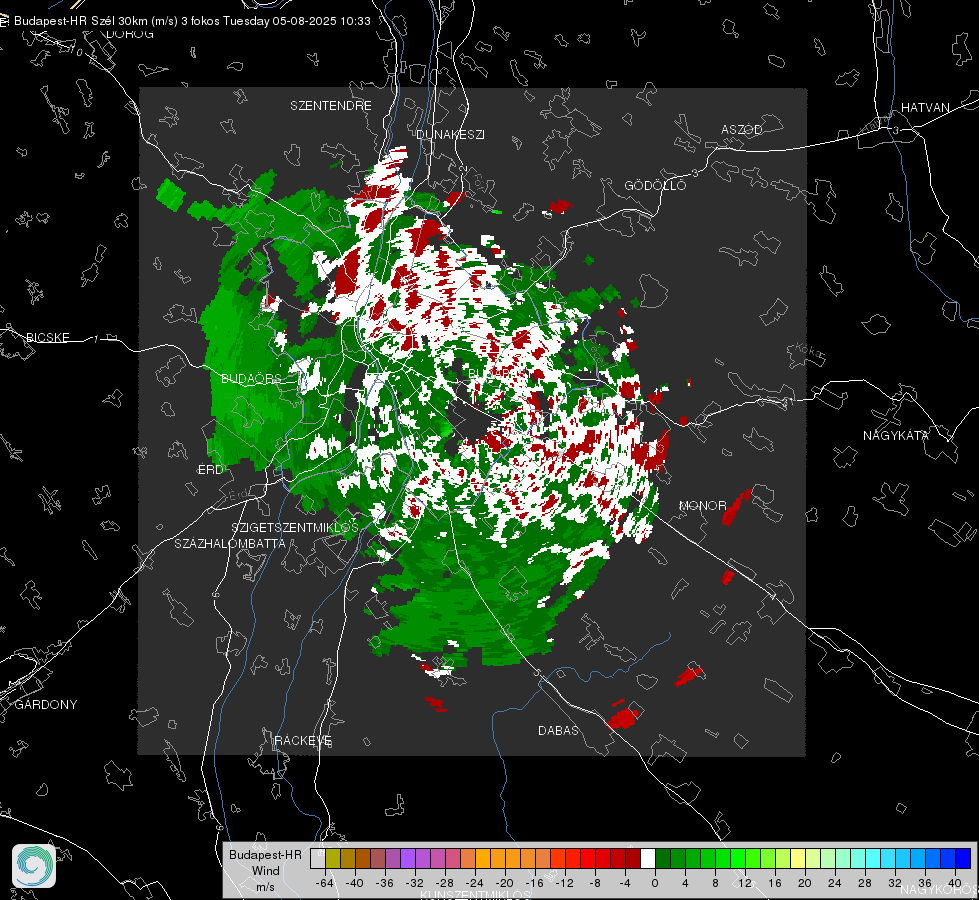Click the -24 value on legend scale
The height and width of the screenshot is (900, 979).
[475, 883]
